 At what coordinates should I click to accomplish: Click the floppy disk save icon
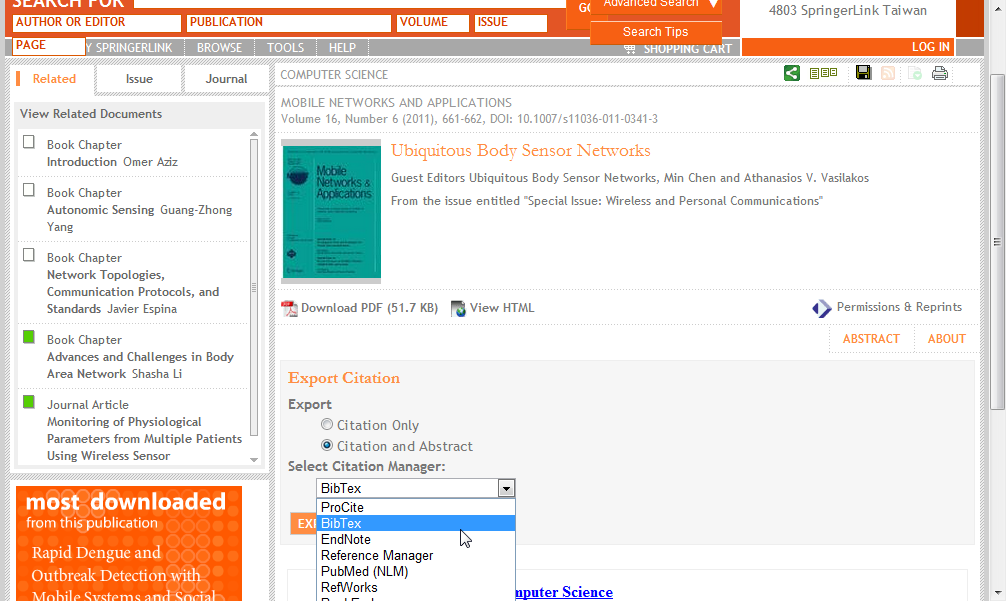pos(864,72)
